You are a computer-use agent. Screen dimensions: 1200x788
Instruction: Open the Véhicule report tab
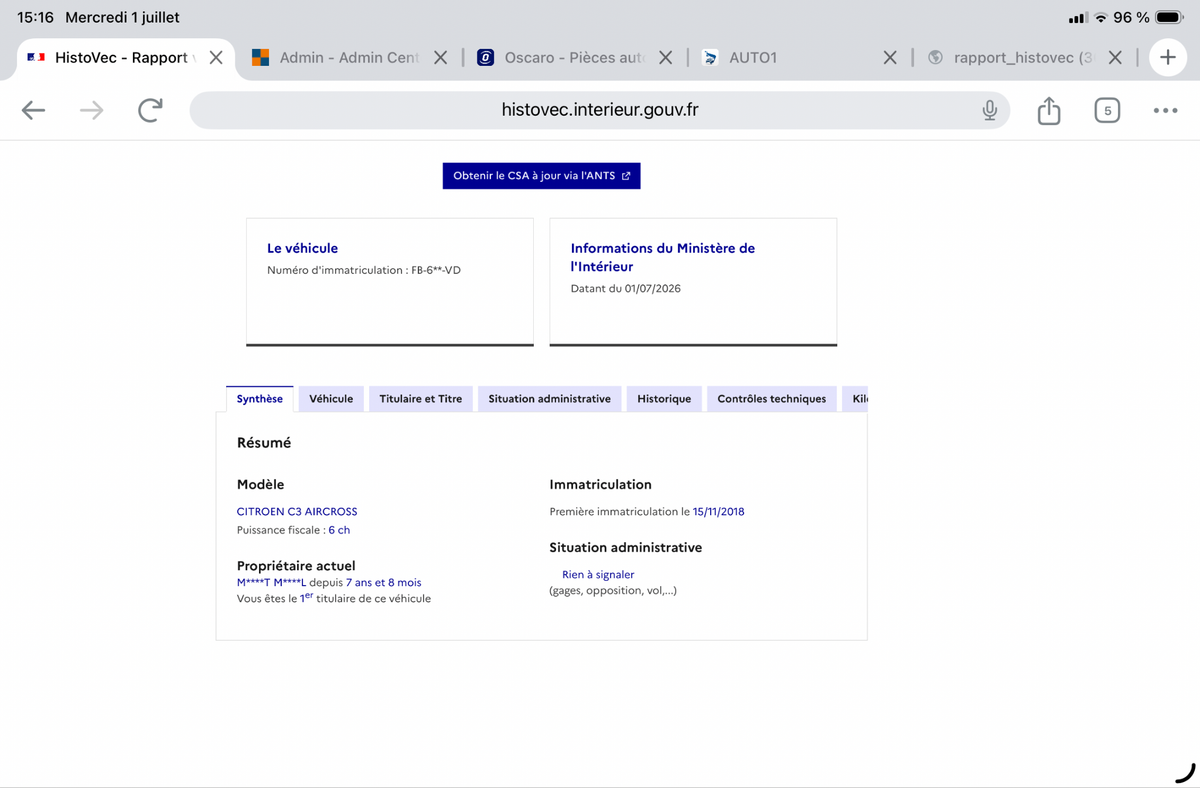pyautogui.click(x=331, y=399)
